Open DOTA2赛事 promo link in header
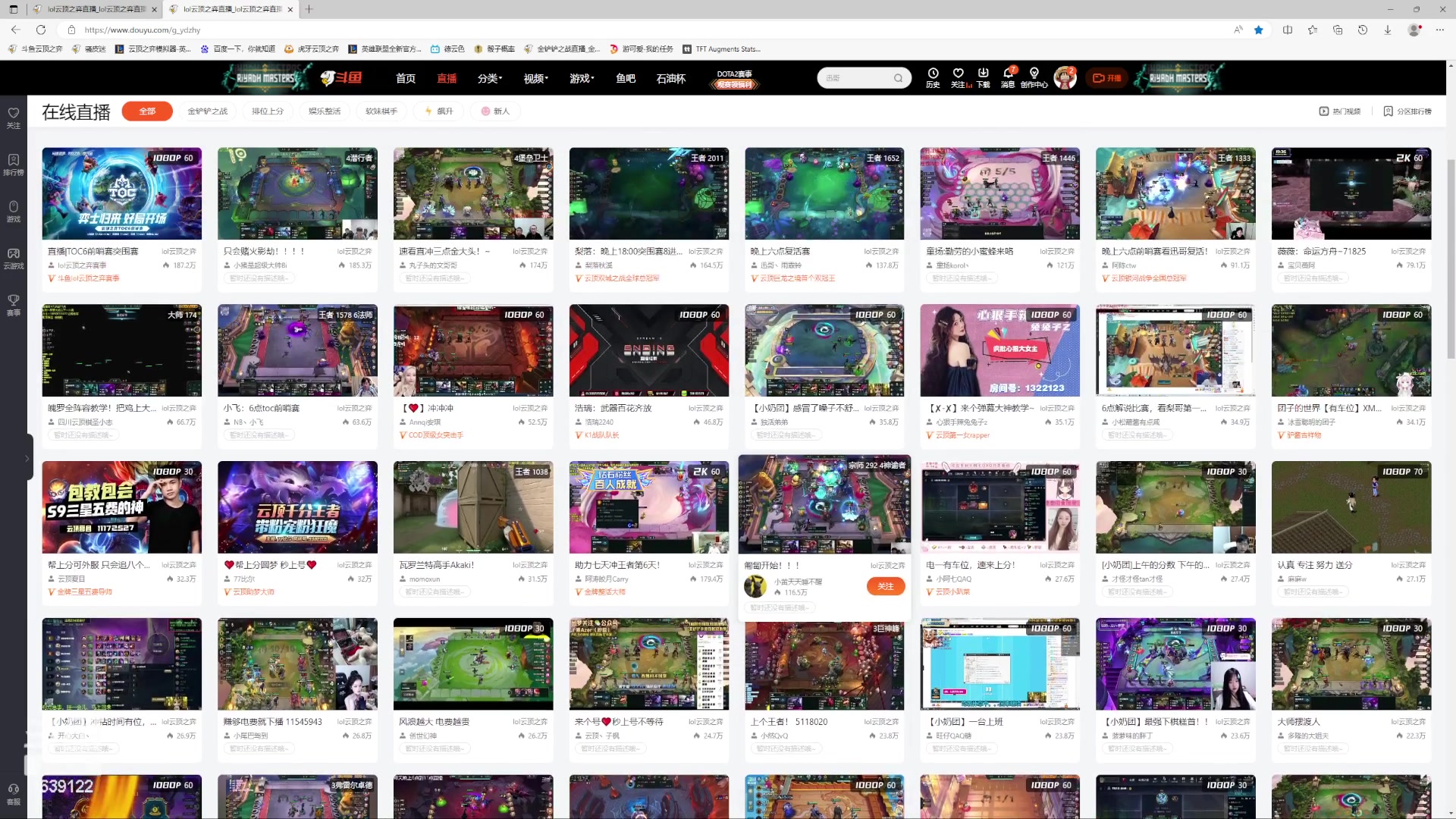Screen dimensions: 1456x819 [734, 79]
